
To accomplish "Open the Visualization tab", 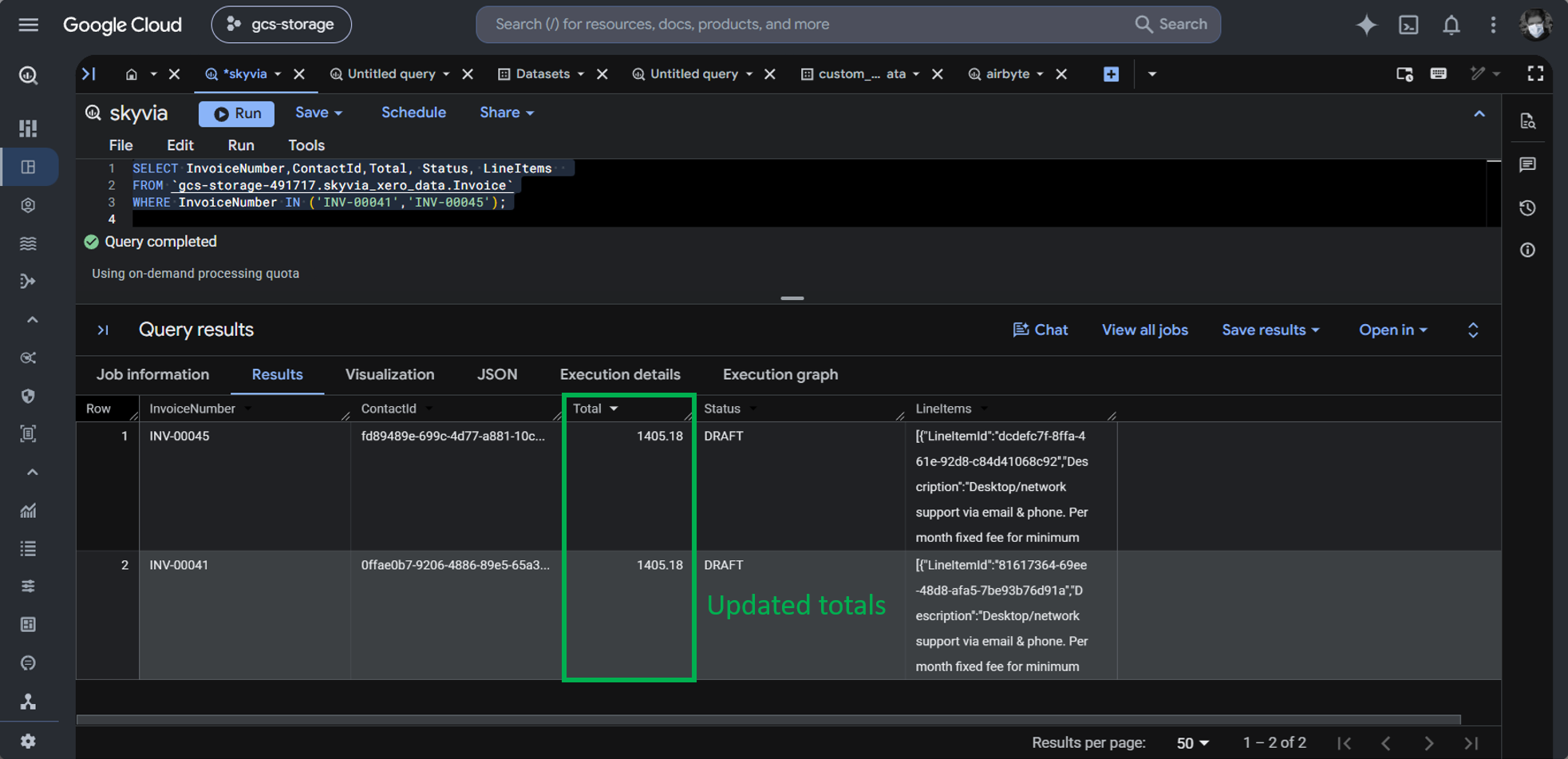I will click(x=389, y=375).
